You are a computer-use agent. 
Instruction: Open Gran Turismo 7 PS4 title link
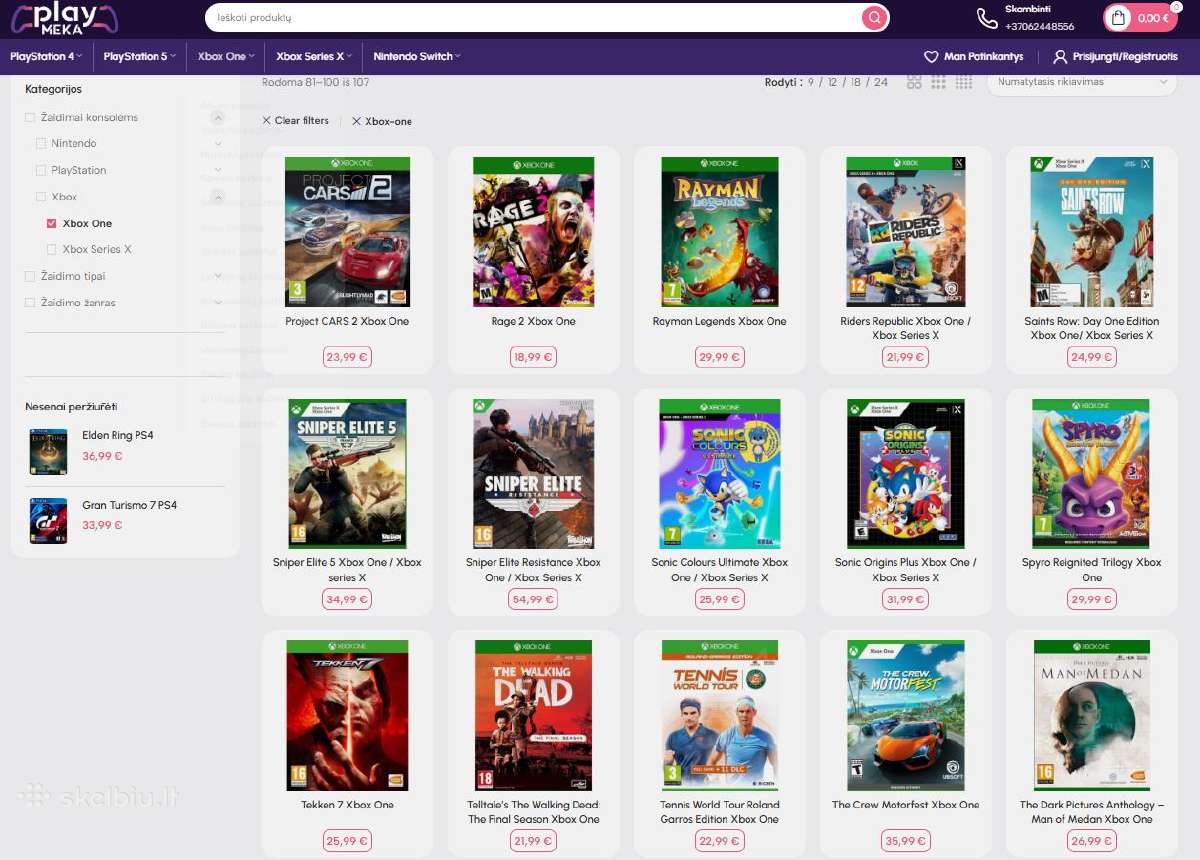pos(129,506)
